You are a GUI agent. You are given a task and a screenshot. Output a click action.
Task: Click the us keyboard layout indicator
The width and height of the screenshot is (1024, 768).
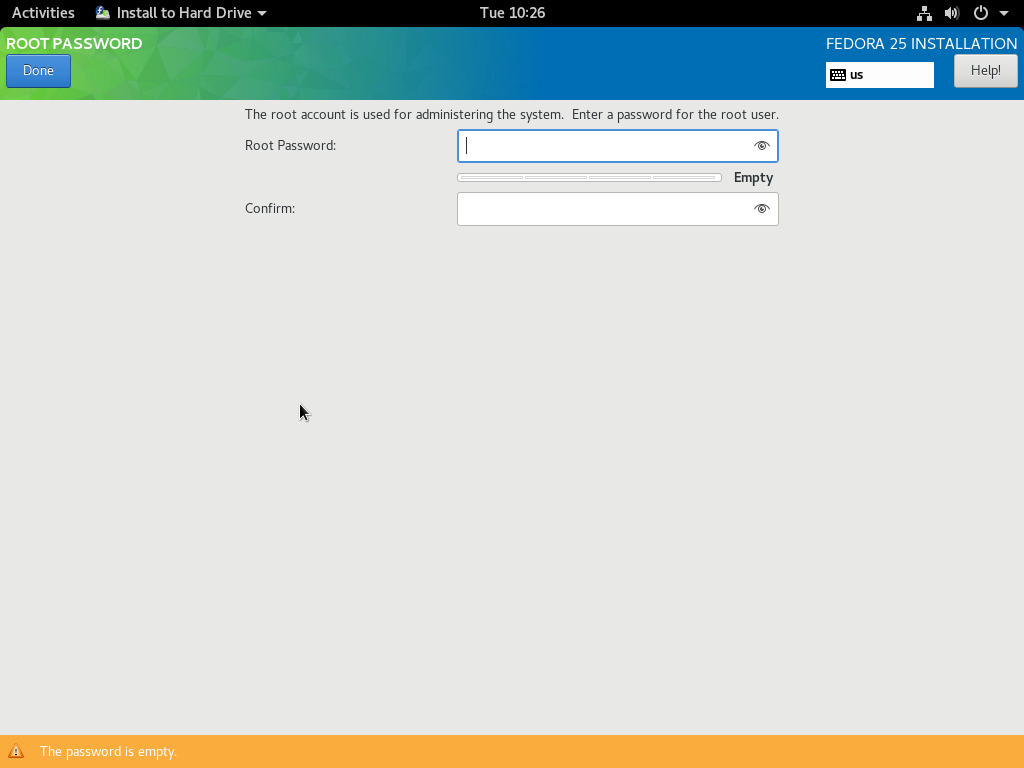pos(879,74)
